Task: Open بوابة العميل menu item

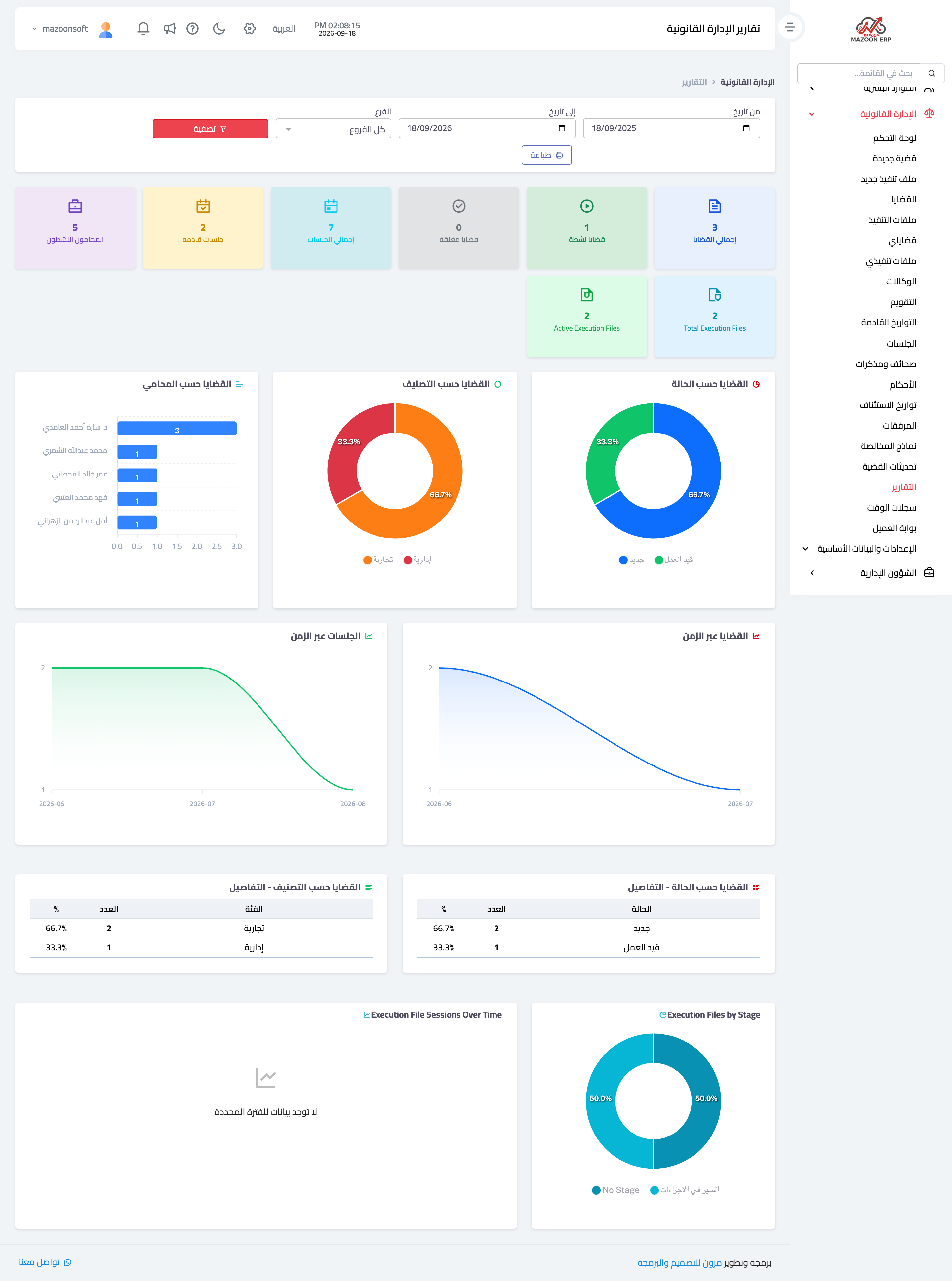Action: 894,527
